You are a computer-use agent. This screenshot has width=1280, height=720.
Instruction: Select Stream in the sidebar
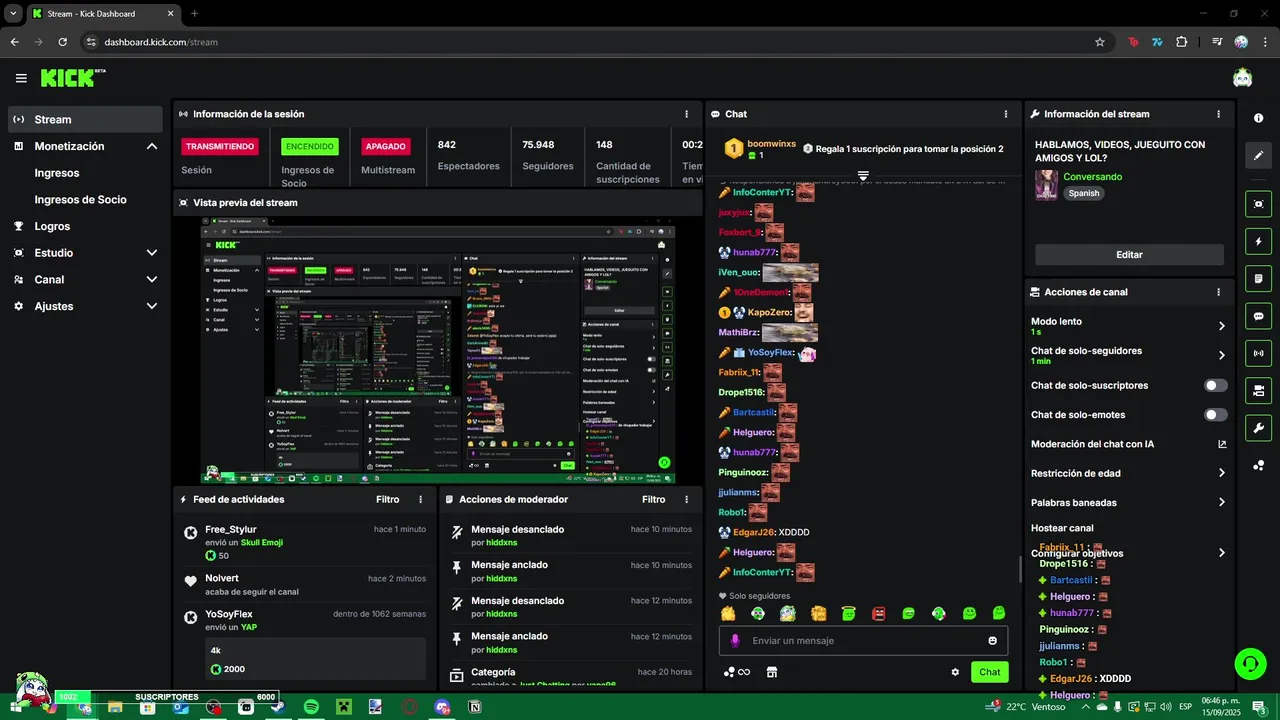pos(85,119)
